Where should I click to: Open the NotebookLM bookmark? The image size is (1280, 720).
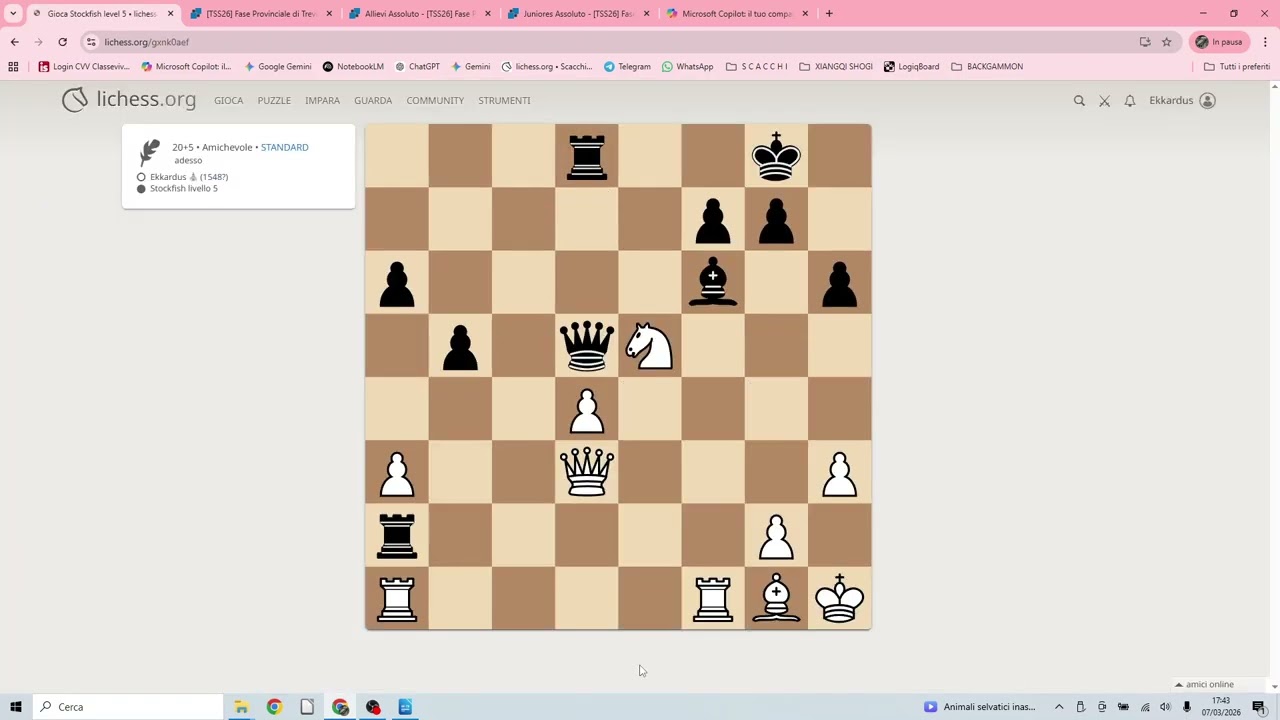click(x=353, y=67)
